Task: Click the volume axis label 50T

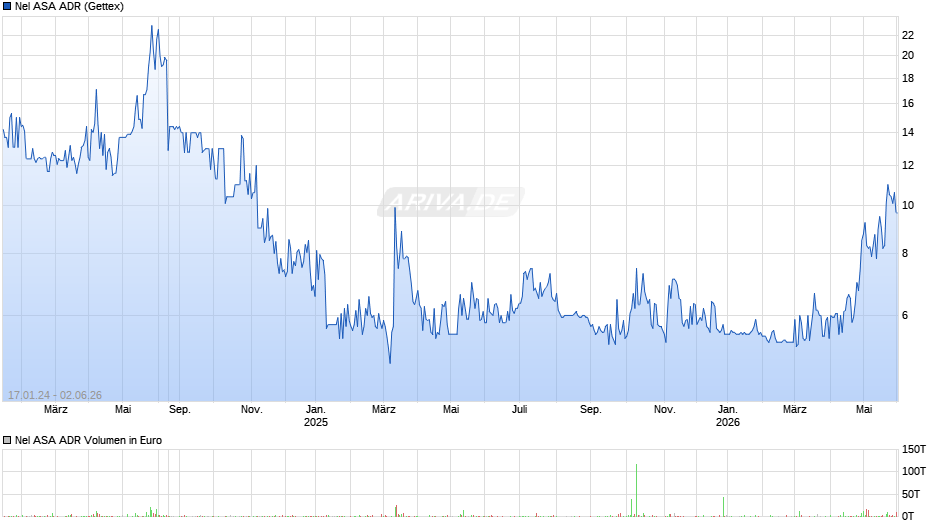Action: click(911, 494)
